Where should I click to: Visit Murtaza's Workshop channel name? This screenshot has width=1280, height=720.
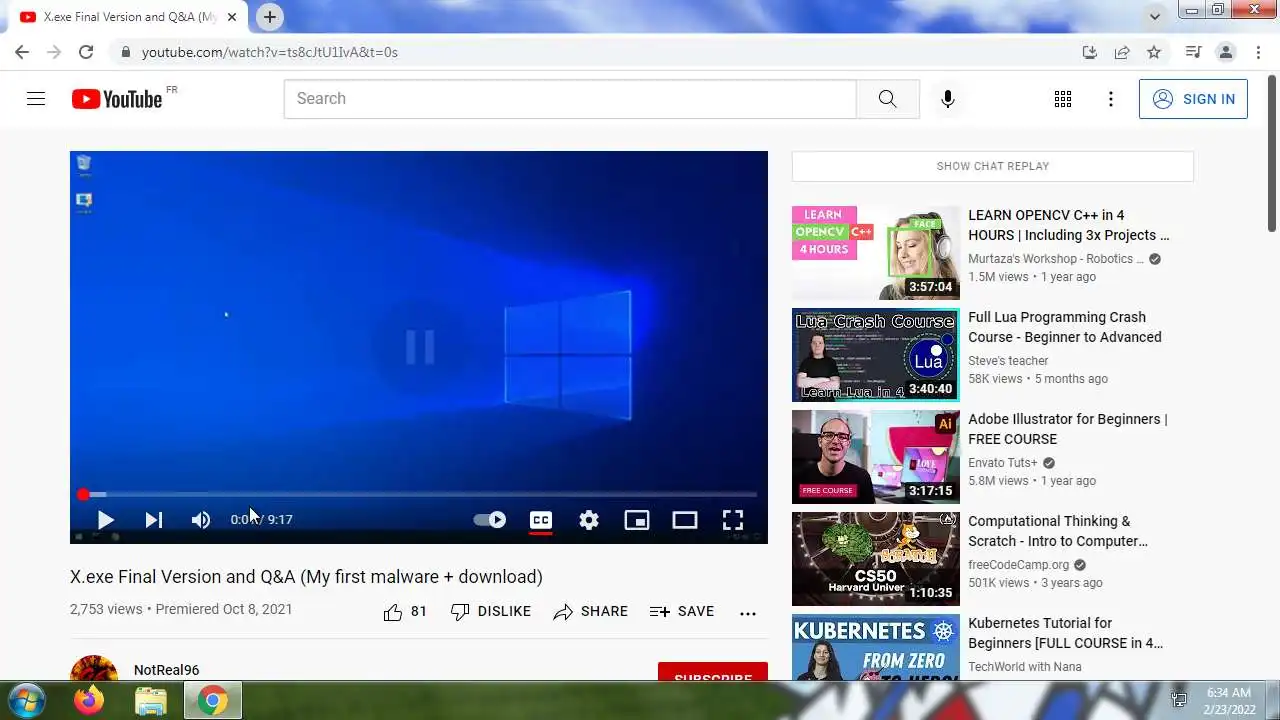pos(1056,259)
